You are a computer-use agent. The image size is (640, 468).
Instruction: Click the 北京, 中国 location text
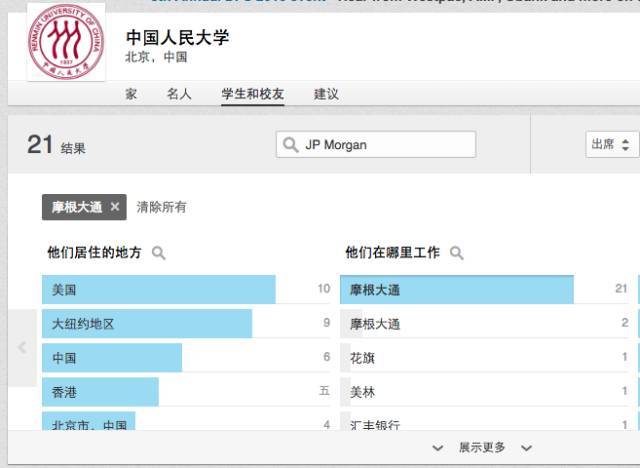pos(156,57)
